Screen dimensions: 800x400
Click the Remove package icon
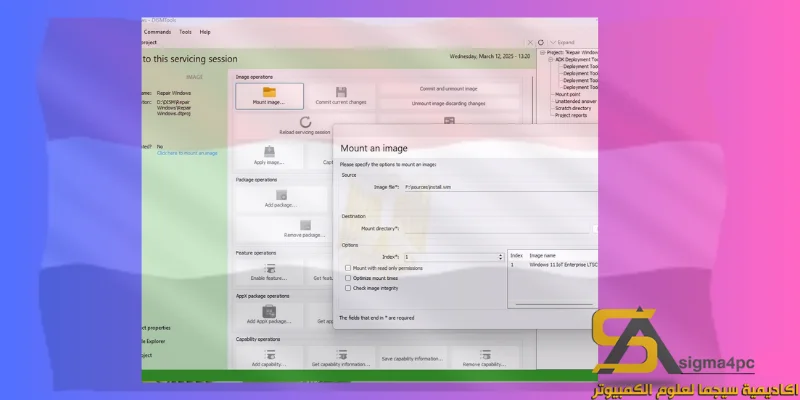305,225
